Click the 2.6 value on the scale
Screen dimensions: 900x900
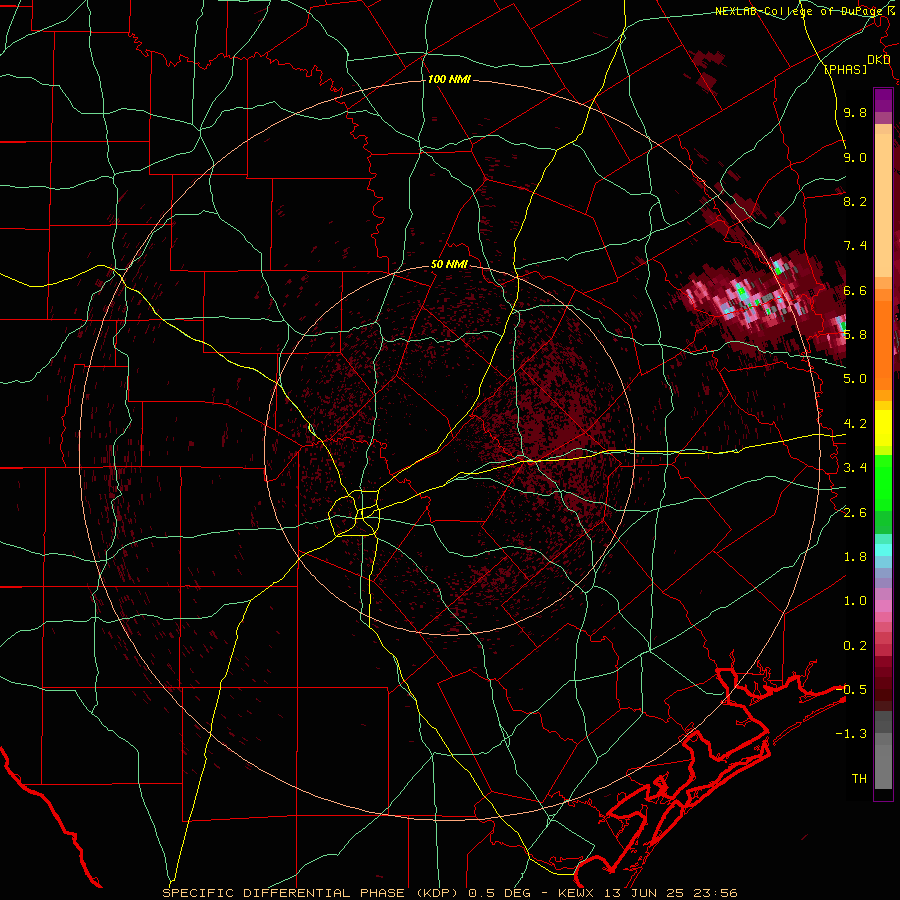[x=855, y=513]
